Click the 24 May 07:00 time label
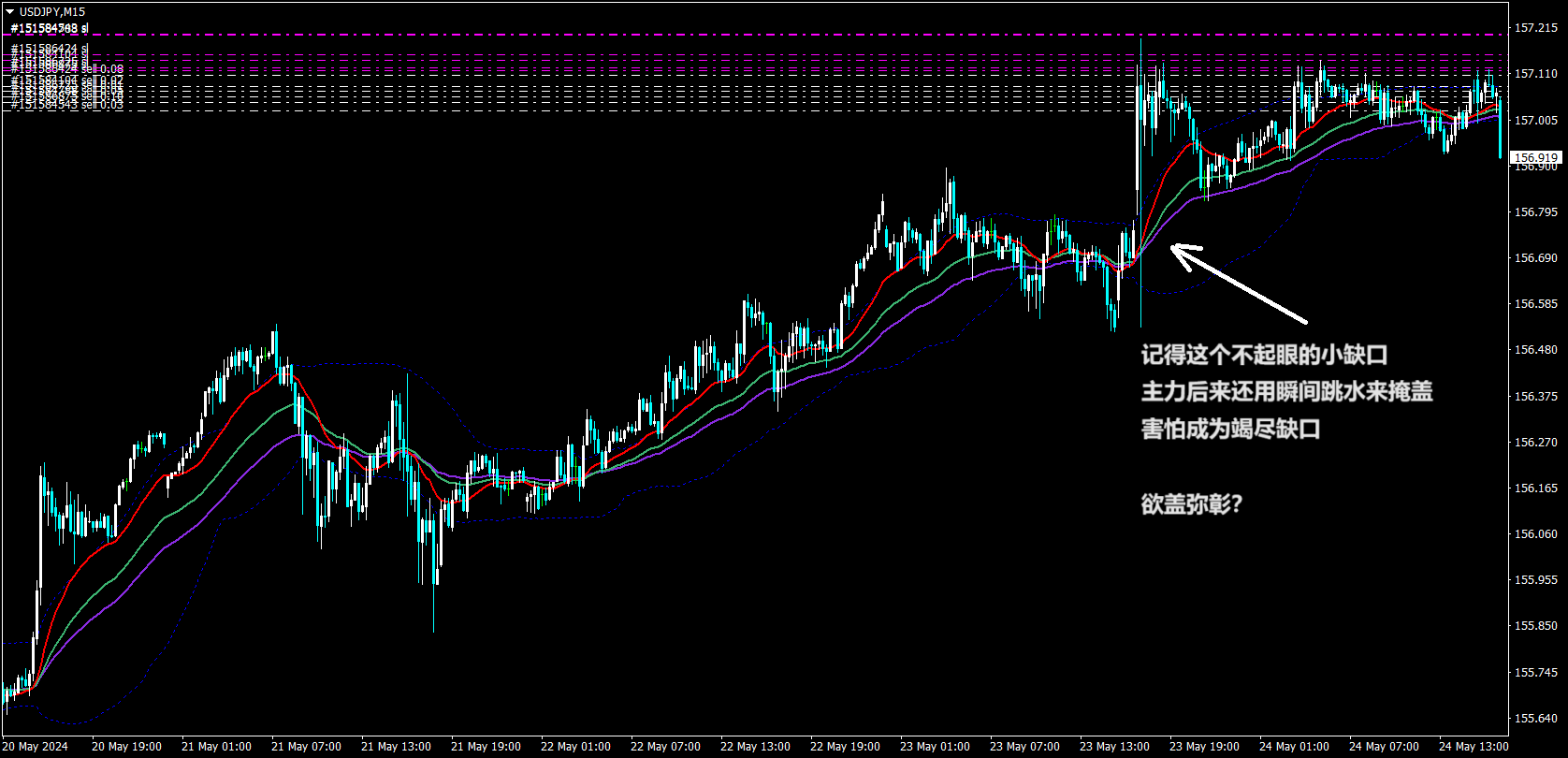 point(1385,747)
